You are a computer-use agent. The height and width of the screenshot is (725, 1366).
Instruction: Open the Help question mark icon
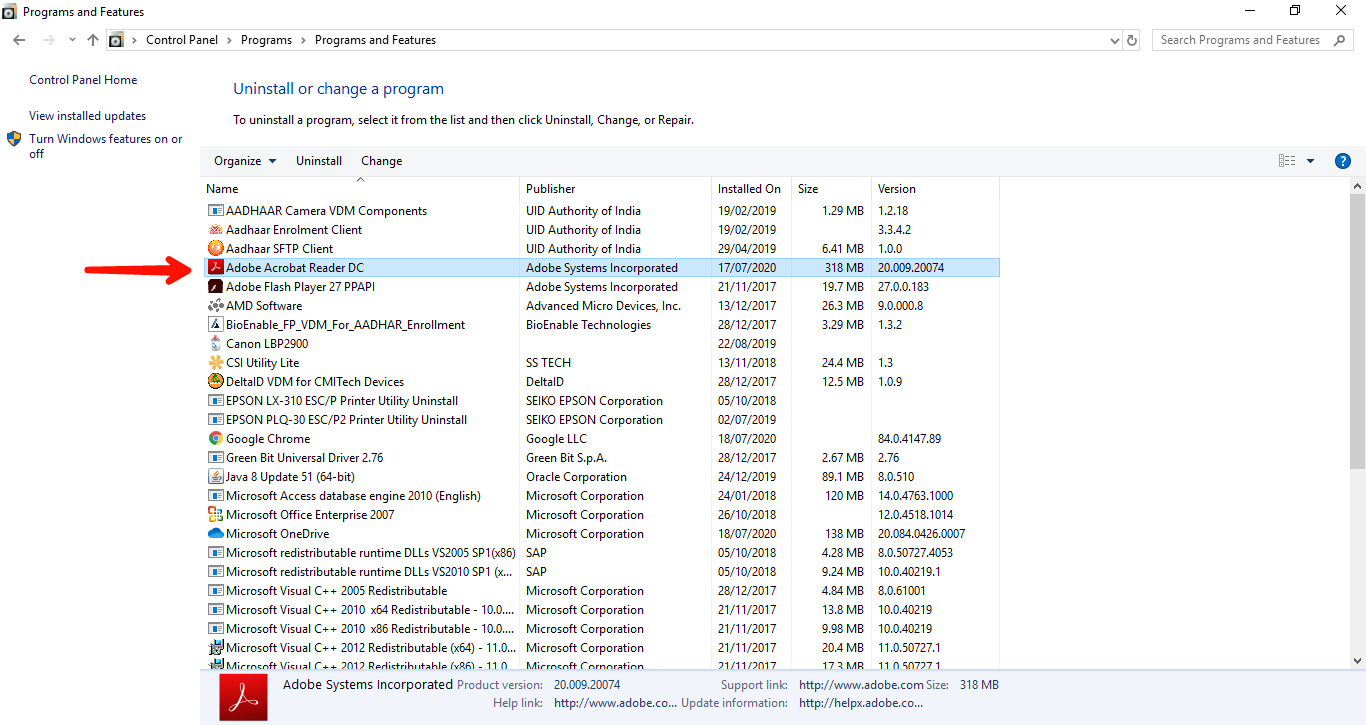[1343, 161]
